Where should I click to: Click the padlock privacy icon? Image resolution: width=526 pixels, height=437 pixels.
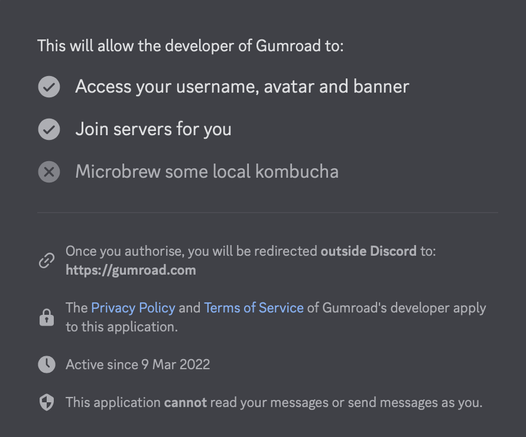coord(47,317)
